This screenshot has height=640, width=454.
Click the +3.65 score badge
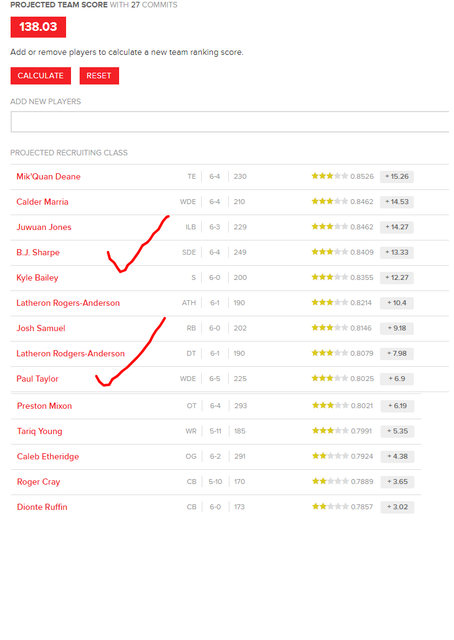tap(397, 482)
